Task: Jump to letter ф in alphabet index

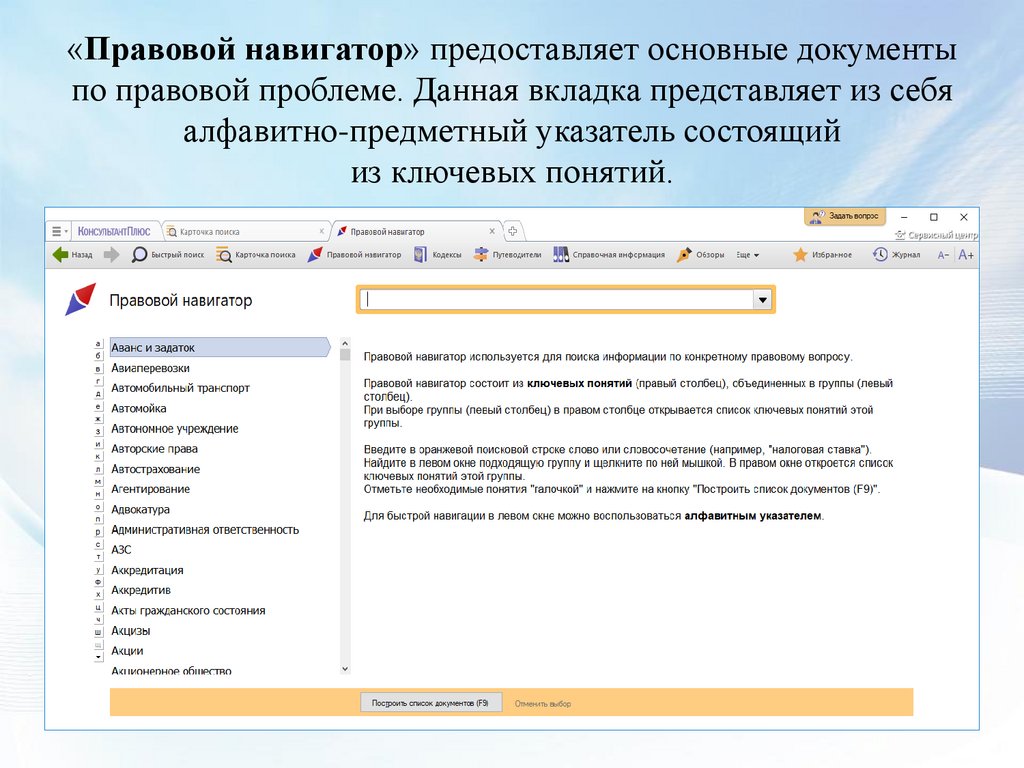Action: click(99, 582)
